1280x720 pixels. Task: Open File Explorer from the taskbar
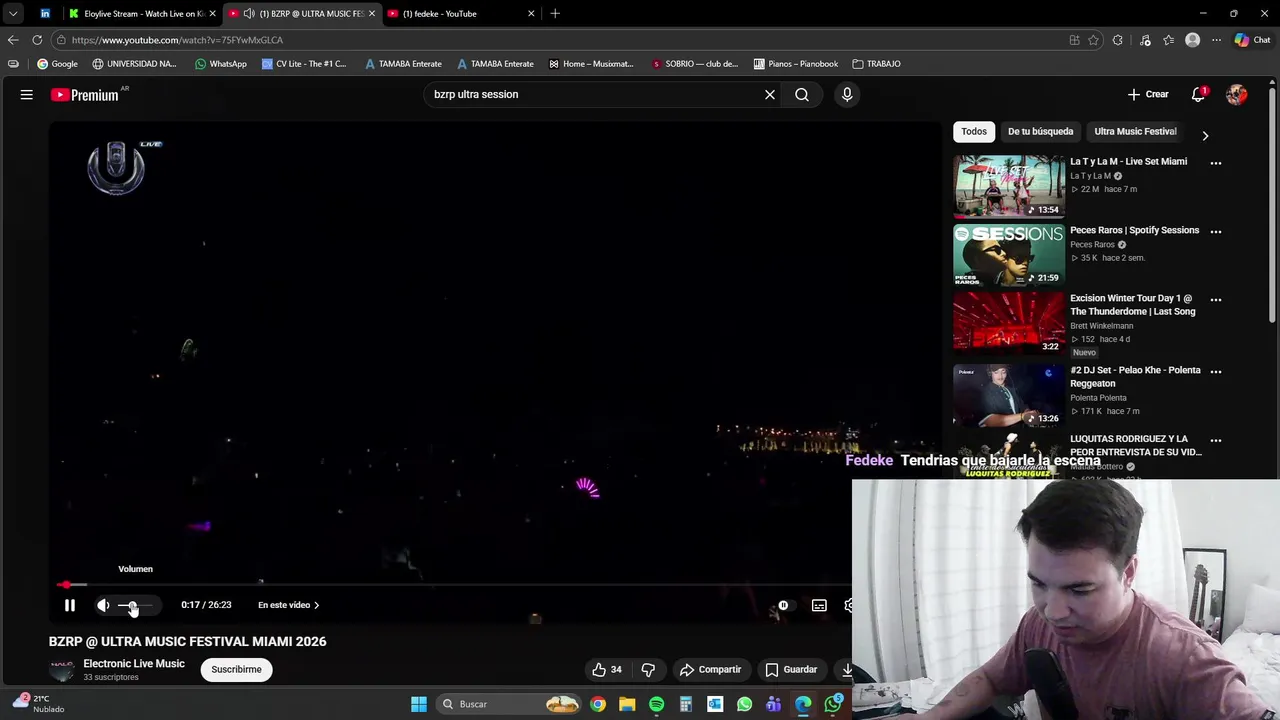[627, 704]
